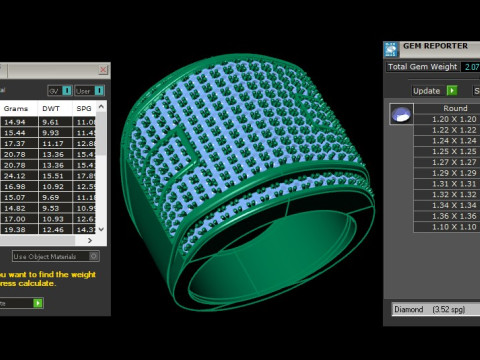
Task: Open the Diamond (3.52 spg) material dropdown
Action: coord(435,309)
